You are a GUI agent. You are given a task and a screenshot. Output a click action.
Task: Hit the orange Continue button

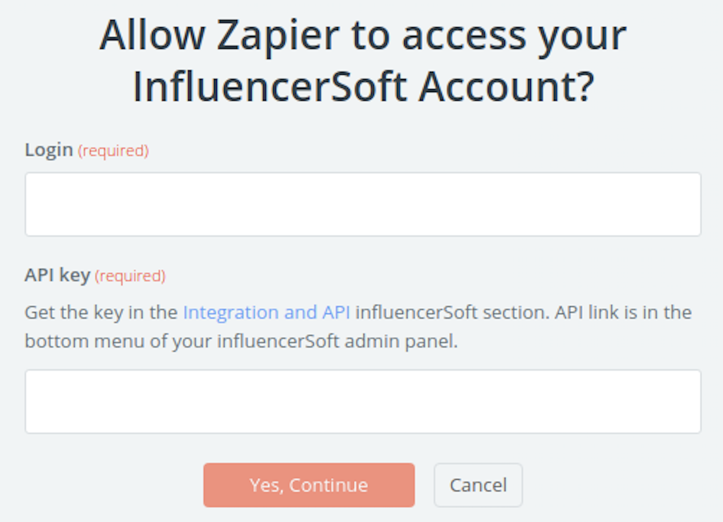coord(309,485)
